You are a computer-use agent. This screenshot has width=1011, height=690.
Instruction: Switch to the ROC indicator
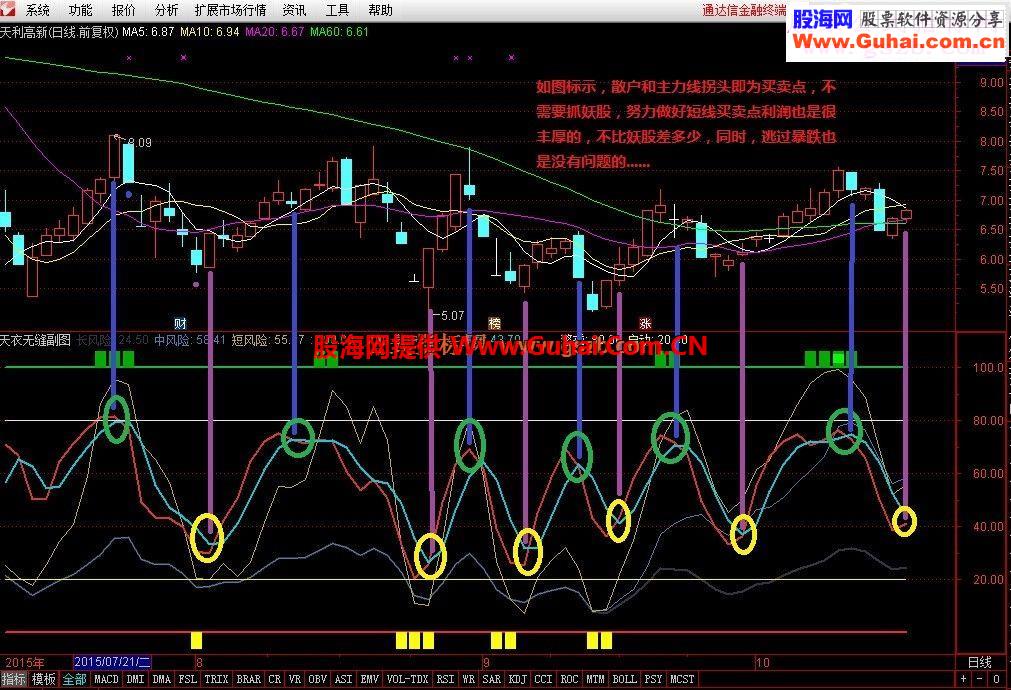[569, 679]
